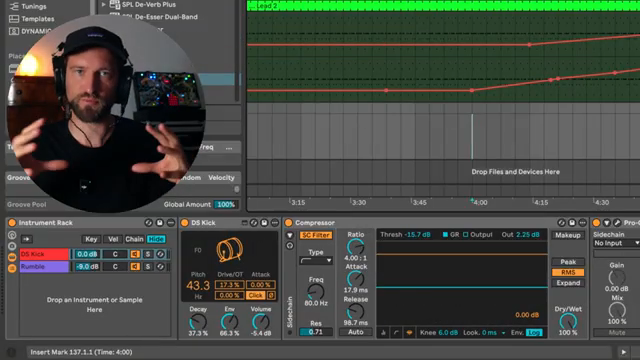640x360 pixels.
Task: Solo the DS Kick chain
Action: 148,254
